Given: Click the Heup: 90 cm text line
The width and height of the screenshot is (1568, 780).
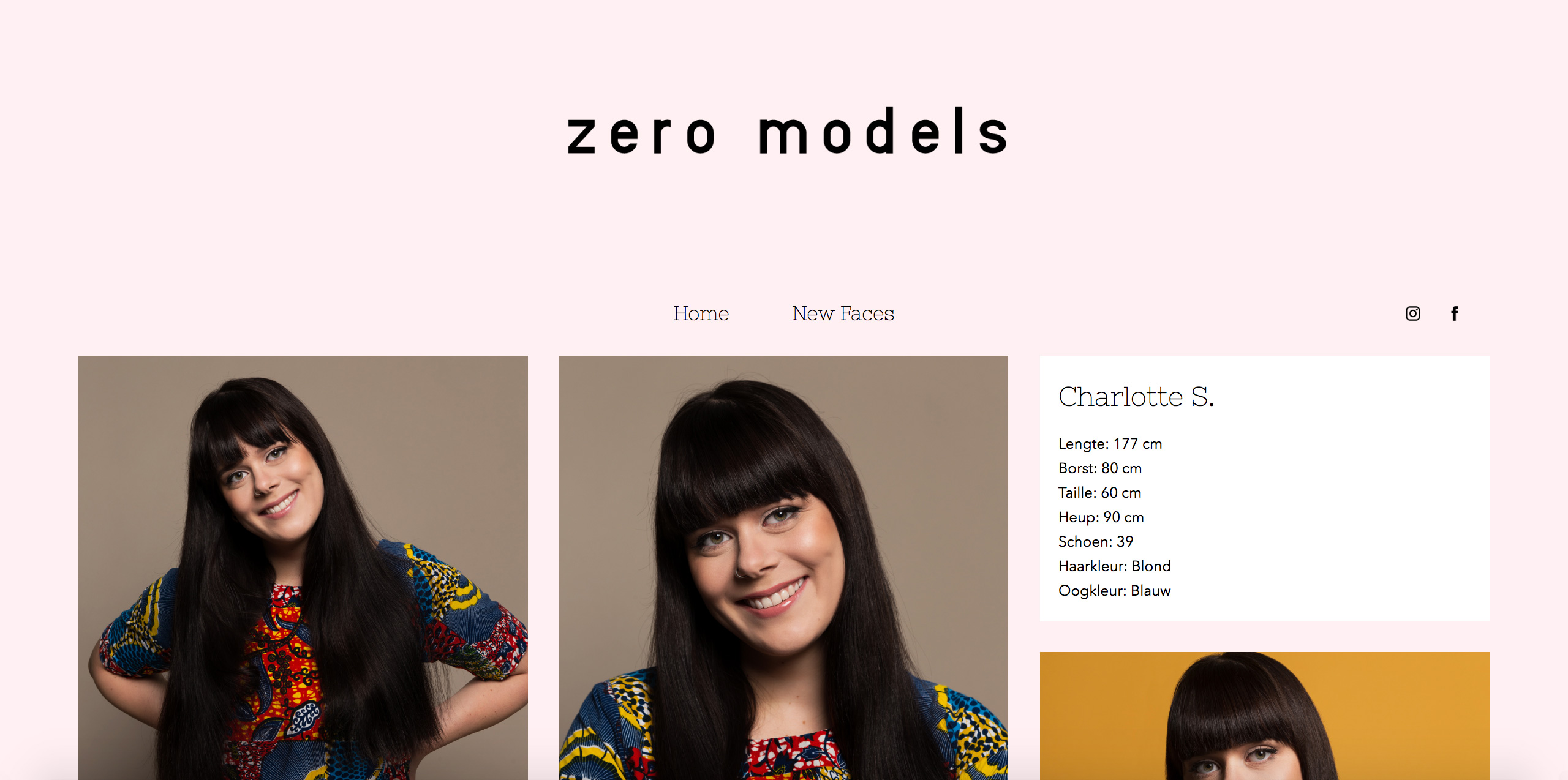Looking at the screenshot, I should coord(1101,517).
